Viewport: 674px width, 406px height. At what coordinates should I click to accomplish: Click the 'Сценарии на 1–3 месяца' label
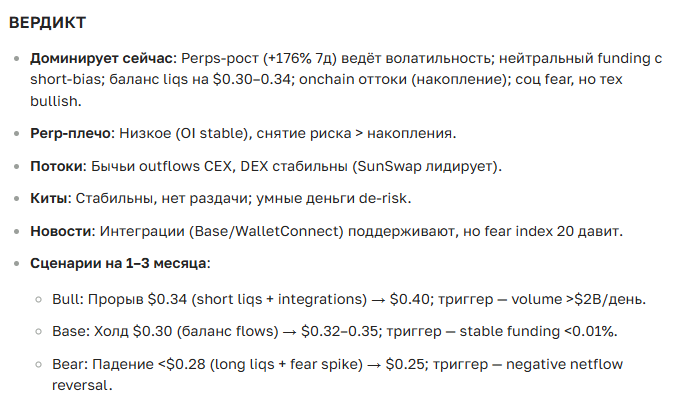pyautogui.click(x=119, y=265)
